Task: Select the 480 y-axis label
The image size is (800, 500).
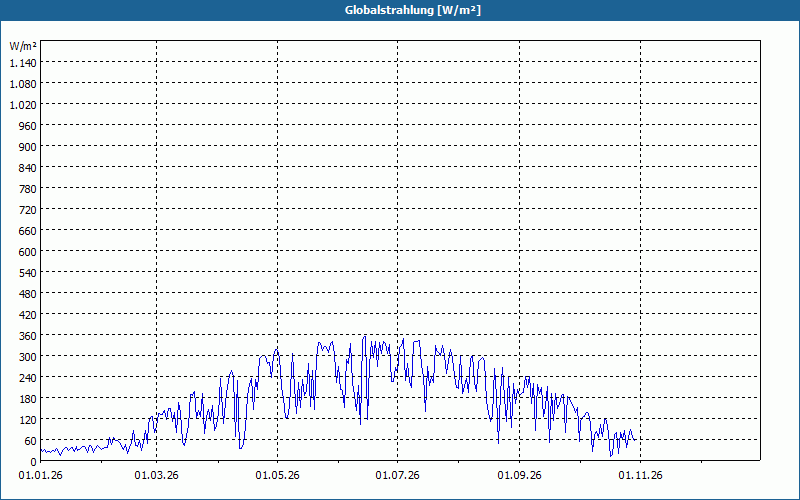Action: [x=28, y=294]
